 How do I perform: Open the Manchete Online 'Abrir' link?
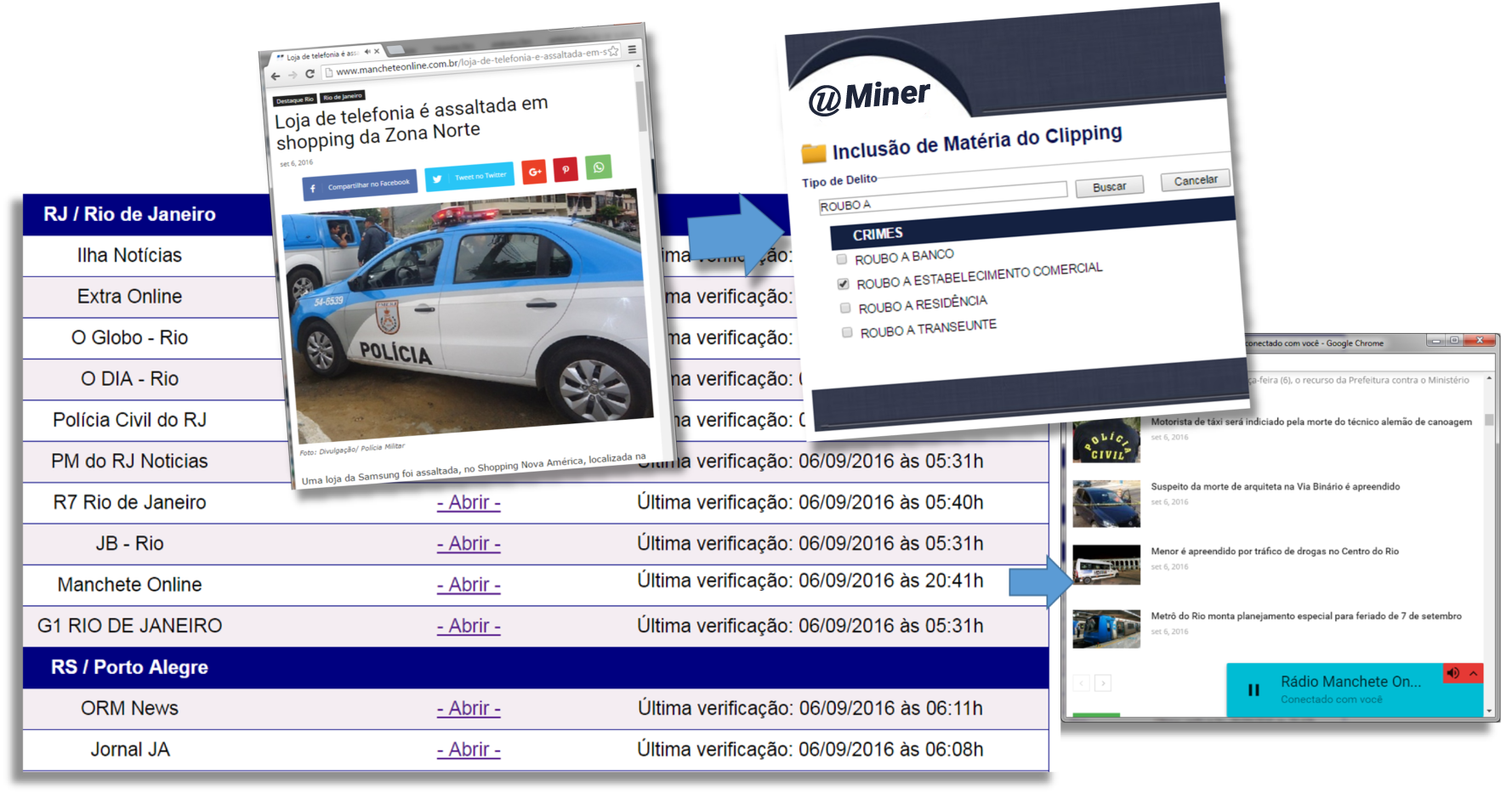click(469, 585)
